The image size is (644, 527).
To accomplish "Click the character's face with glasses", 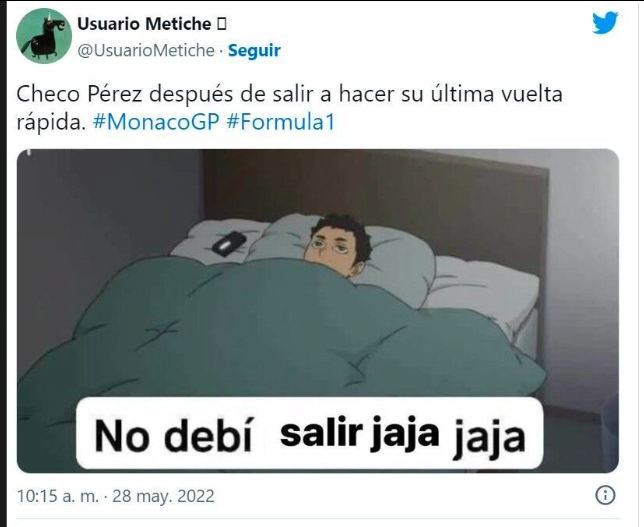I will pyautogui.click(x=332, y=246).
